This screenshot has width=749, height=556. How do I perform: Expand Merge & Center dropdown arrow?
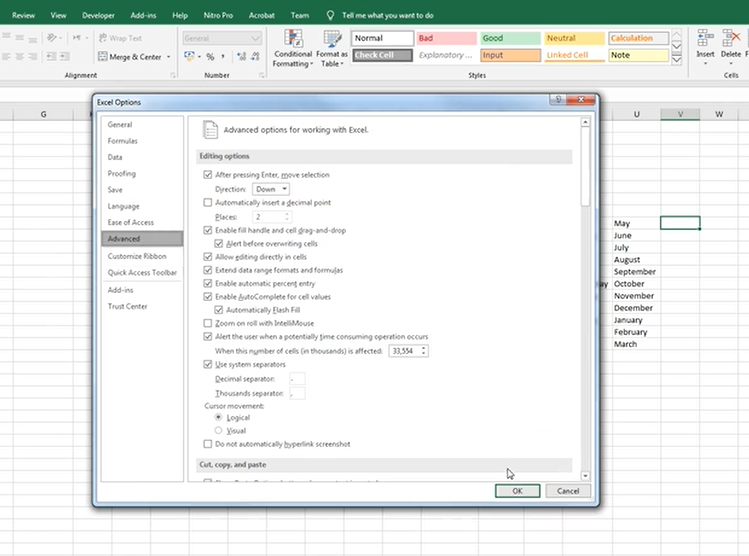169,57
